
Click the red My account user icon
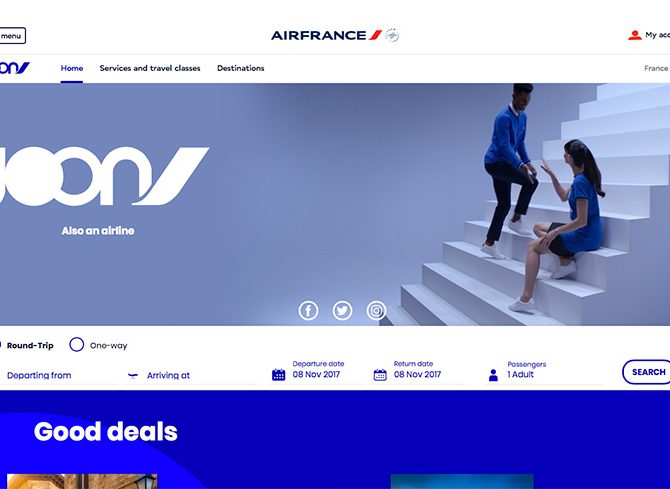click(635, 35)
